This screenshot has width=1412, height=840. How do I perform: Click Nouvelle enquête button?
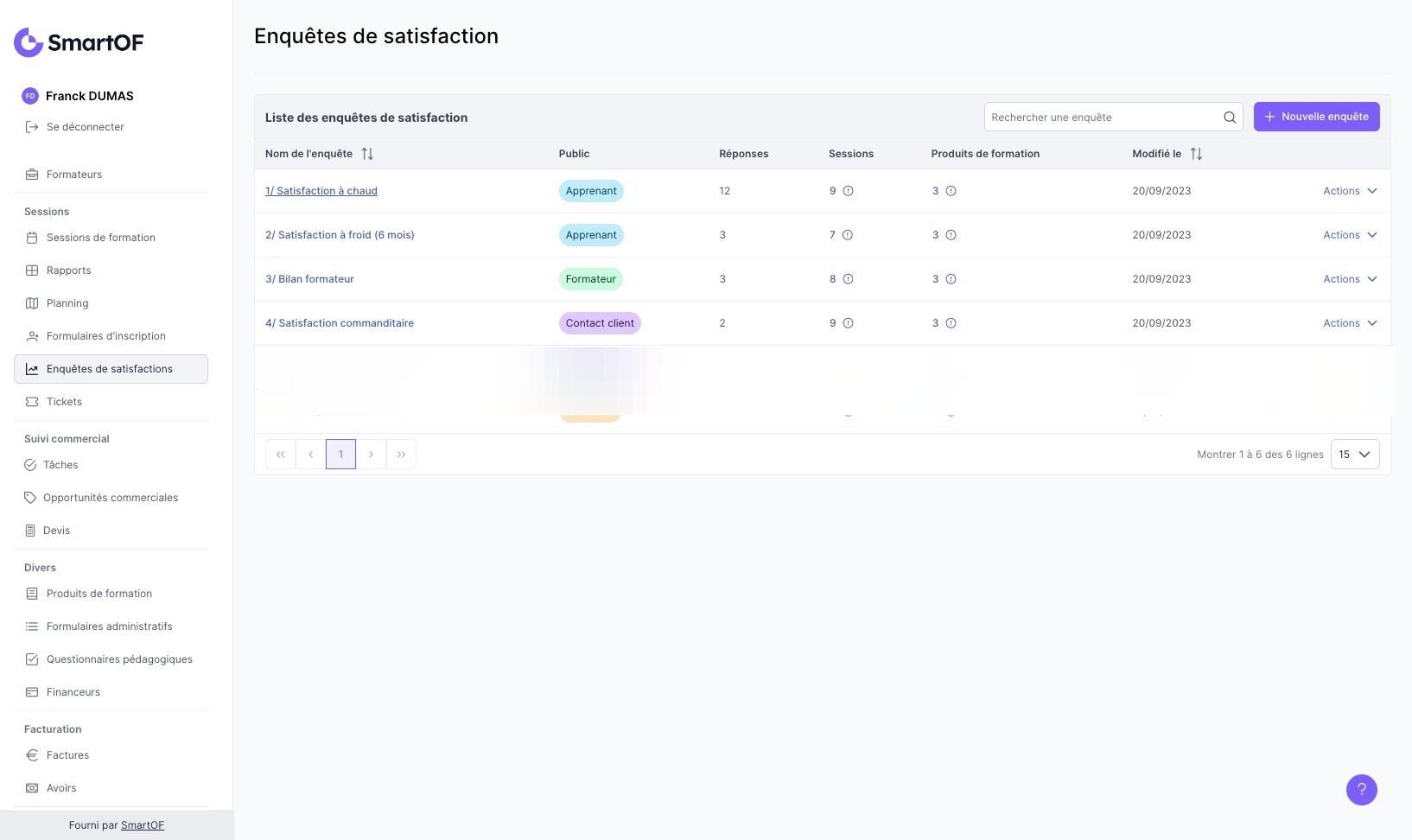click(x=1316, y=117)
